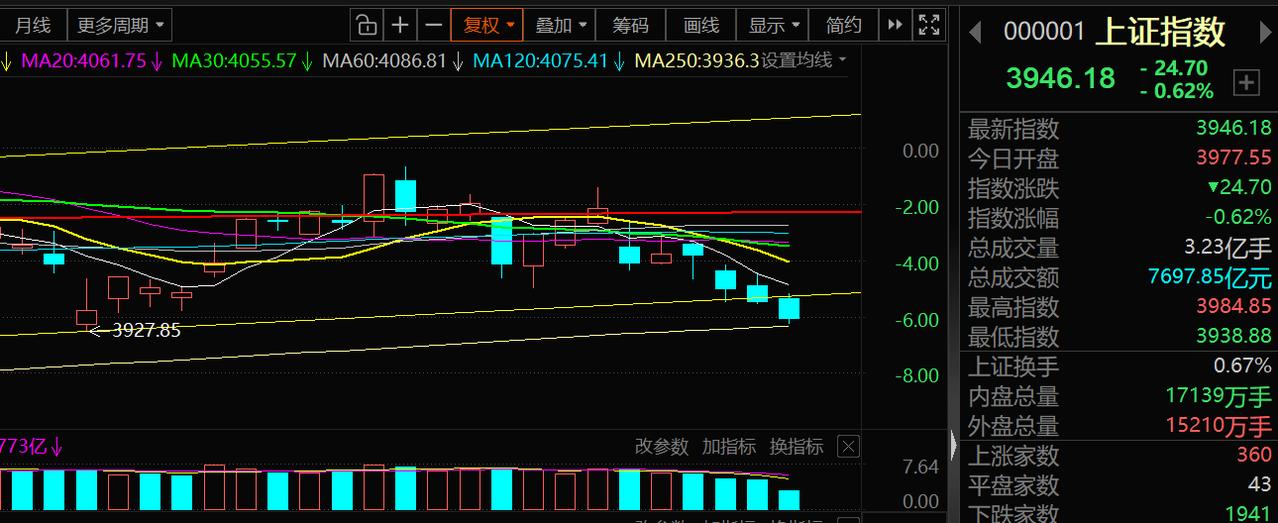
Task: Open 筹码 chip distribution view
Action: click(631, 25)
